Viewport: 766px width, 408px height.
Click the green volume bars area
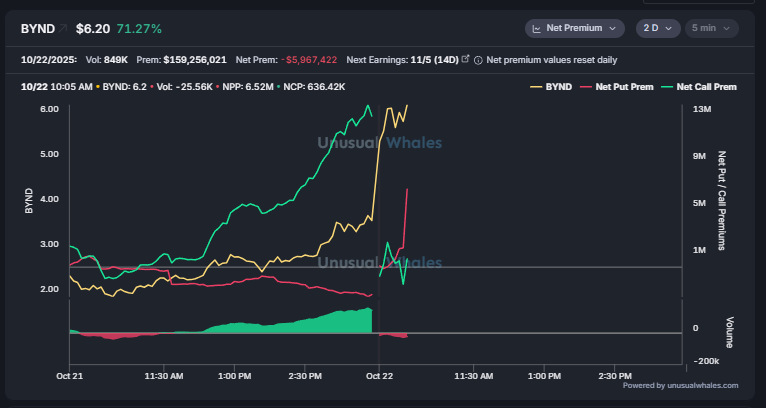pos(300,322)
